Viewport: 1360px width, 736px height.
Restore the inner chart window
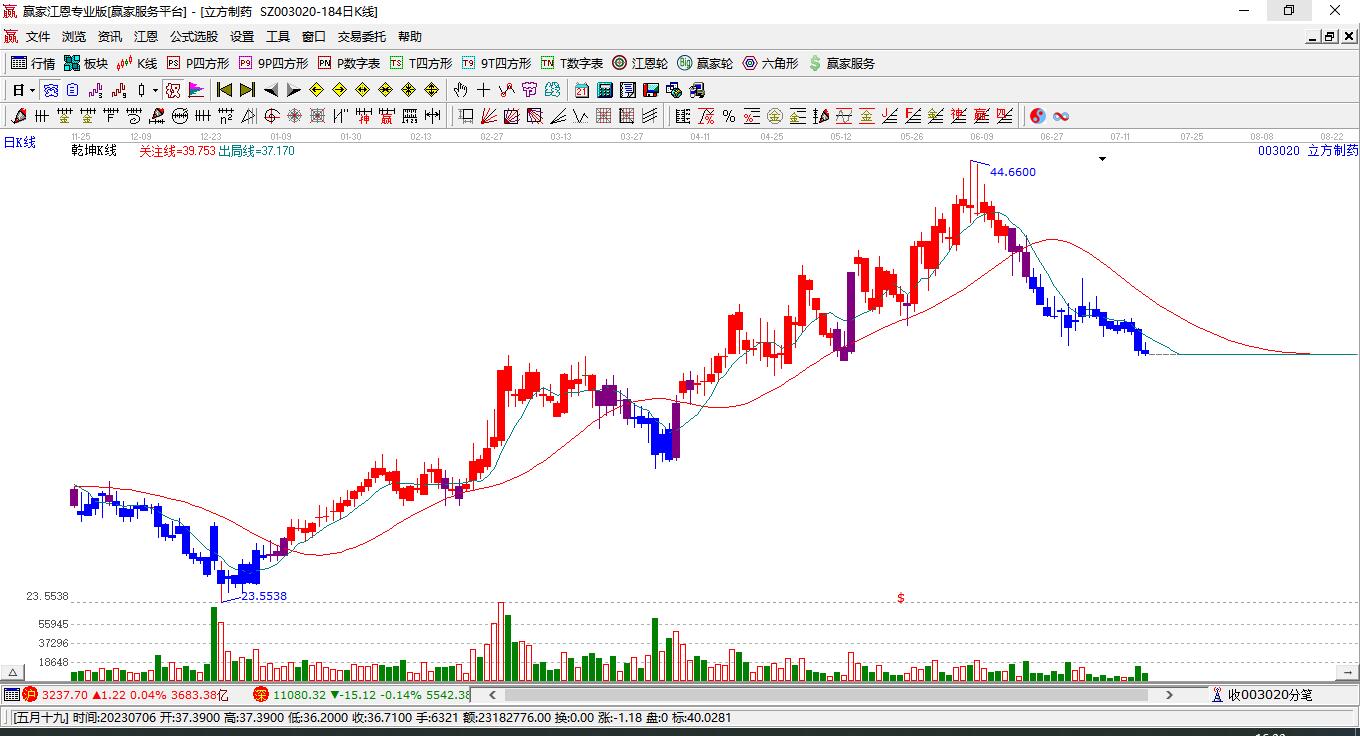point(1330,37)
